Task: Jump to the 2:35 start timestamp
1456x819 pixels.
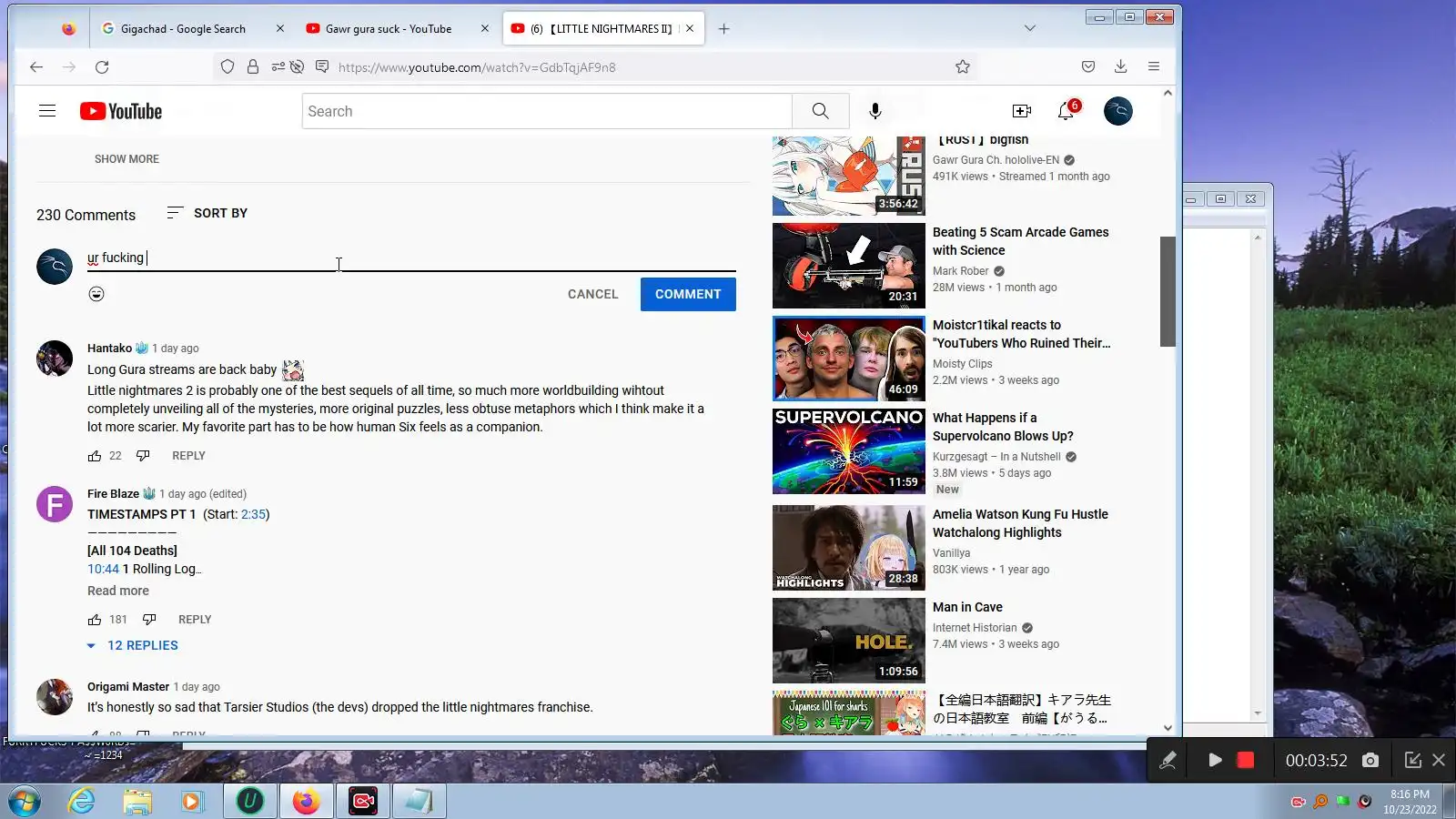Action: [x=253, y=514]
